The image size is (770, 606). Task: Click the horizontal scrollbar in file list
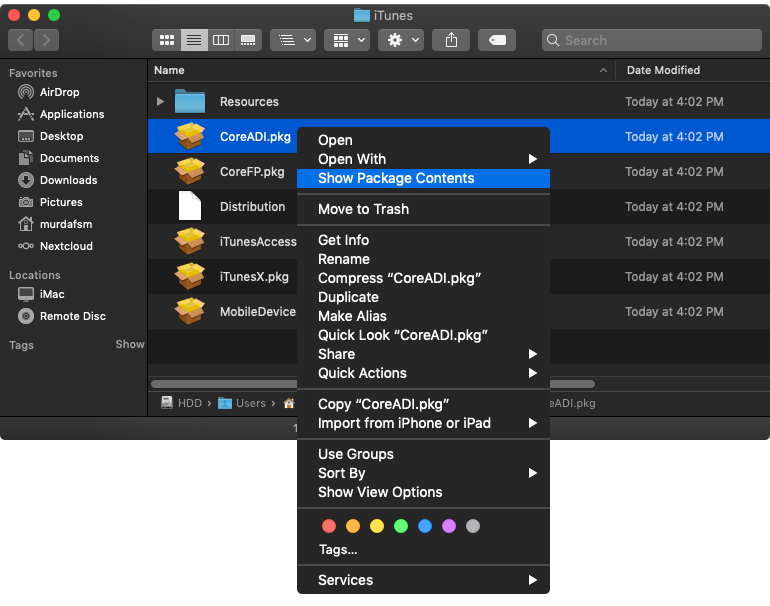click(x=373, y=384)
